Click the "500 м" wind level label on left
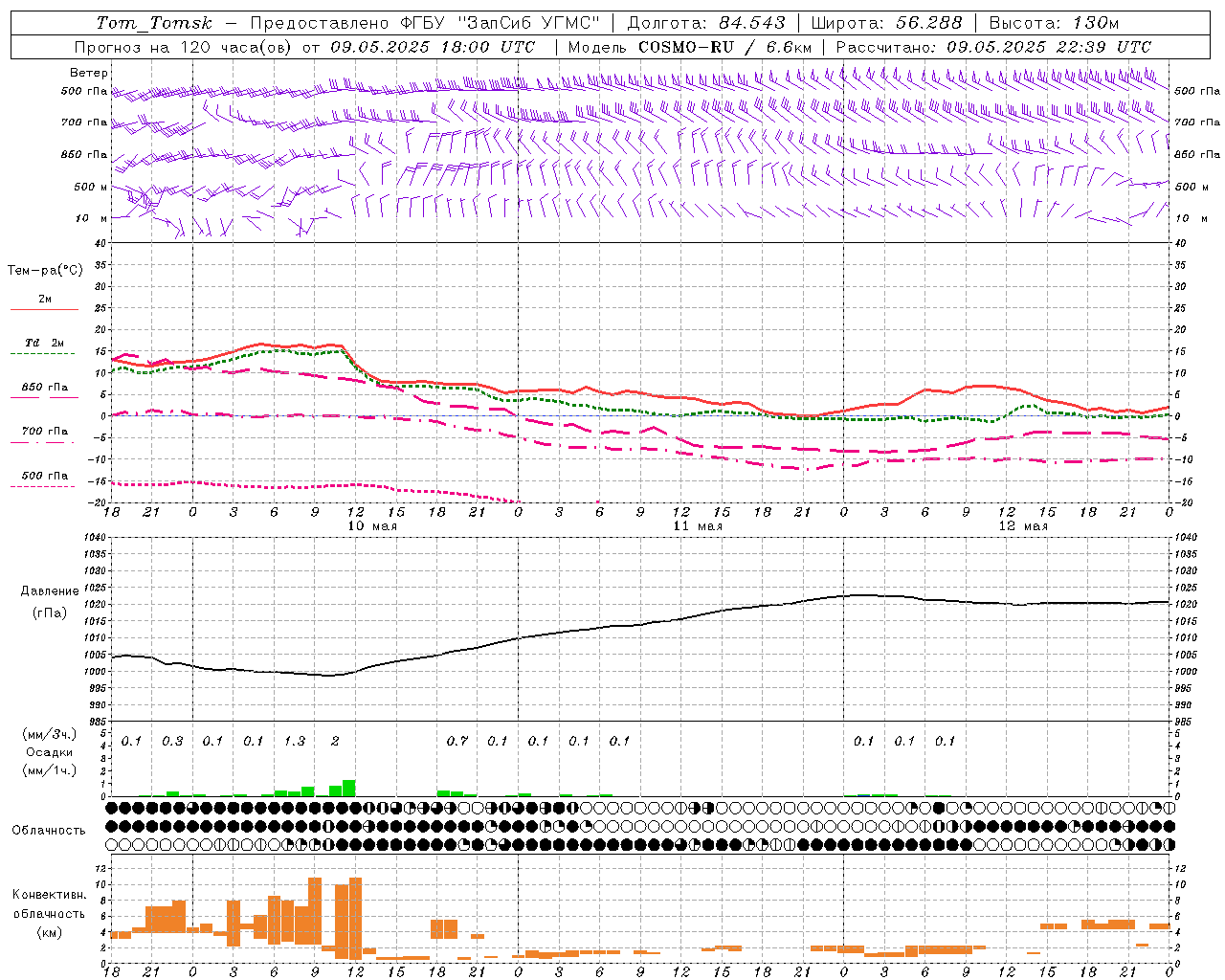This screenshot has width=1225, height=980. 90,187
